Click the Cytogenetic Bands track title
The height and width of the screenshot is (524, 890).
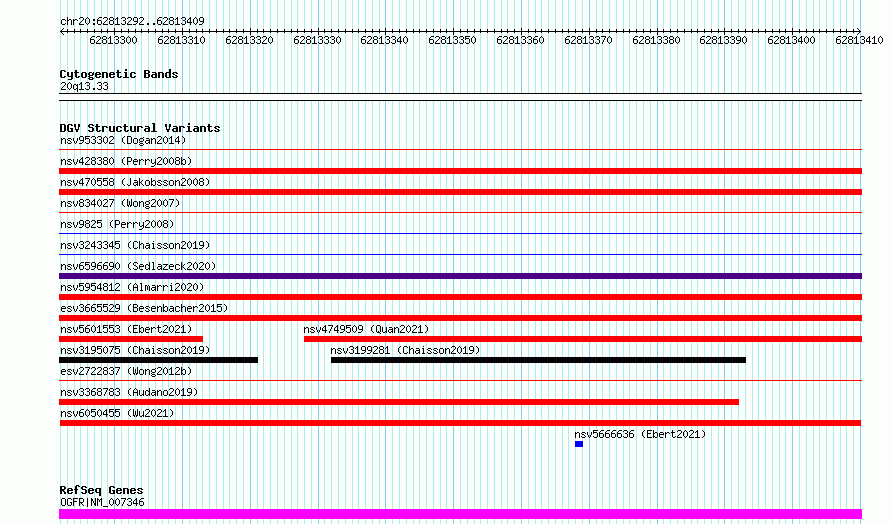click(x=119, y=74)
